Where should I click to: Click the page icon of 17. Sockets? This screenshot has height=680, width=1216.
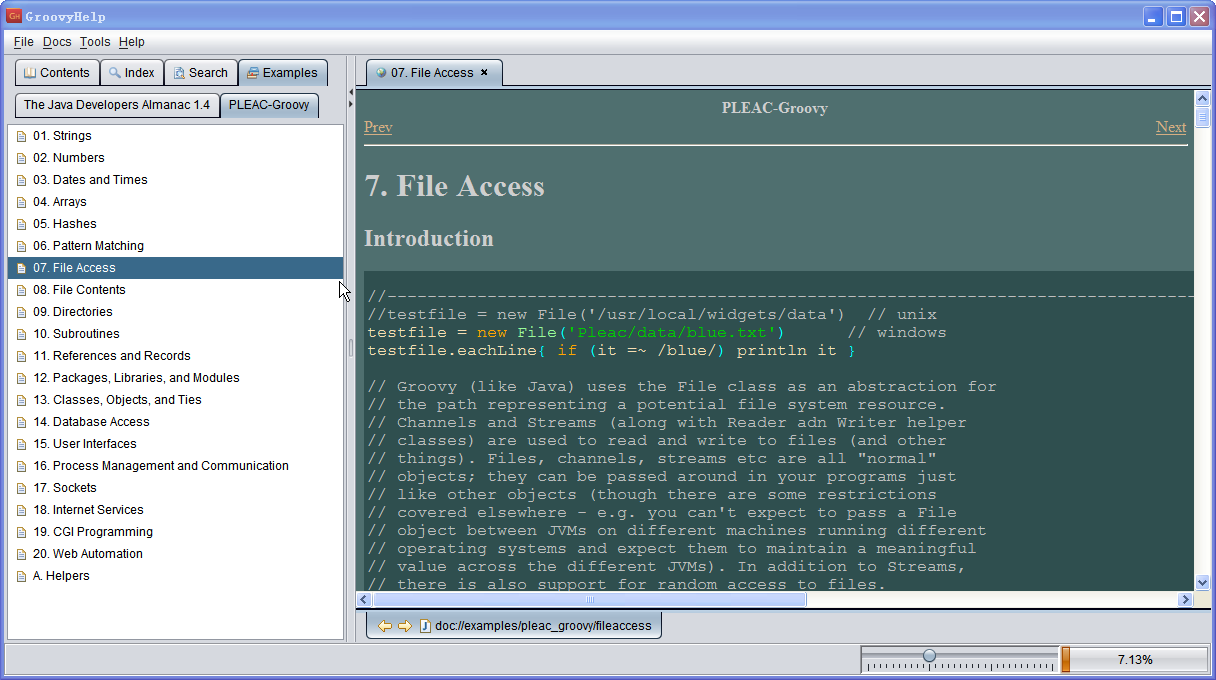22,488
